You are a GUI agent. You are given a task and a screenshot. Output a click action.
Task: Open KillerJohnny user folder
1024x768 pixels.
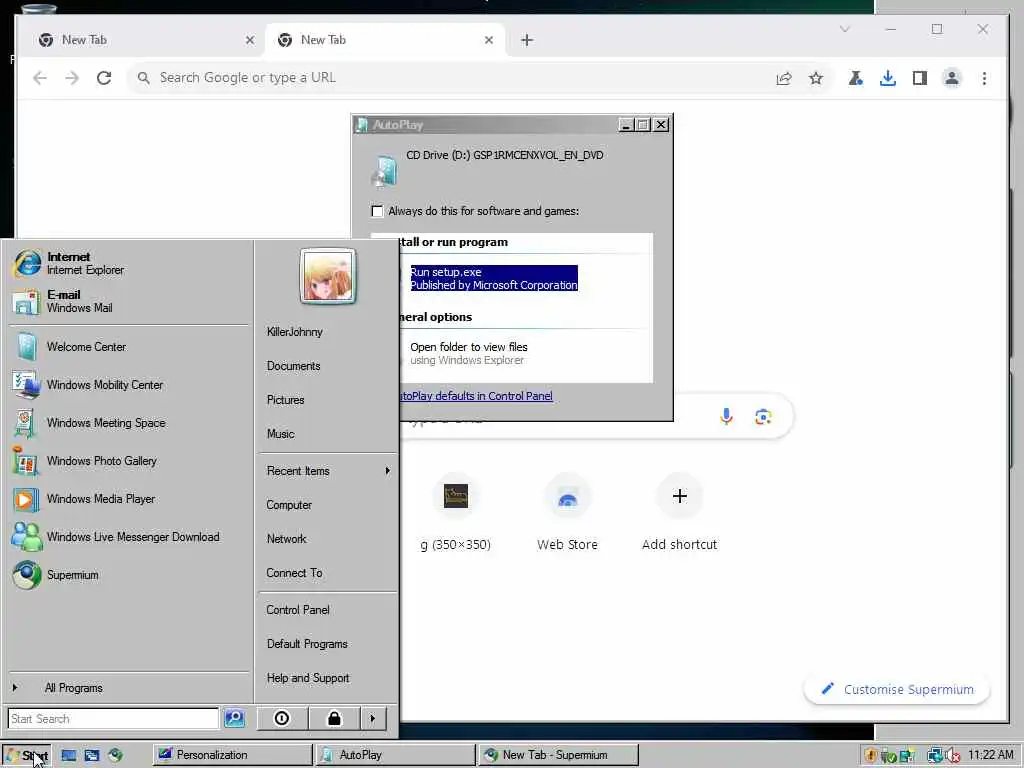coord(328,332)
